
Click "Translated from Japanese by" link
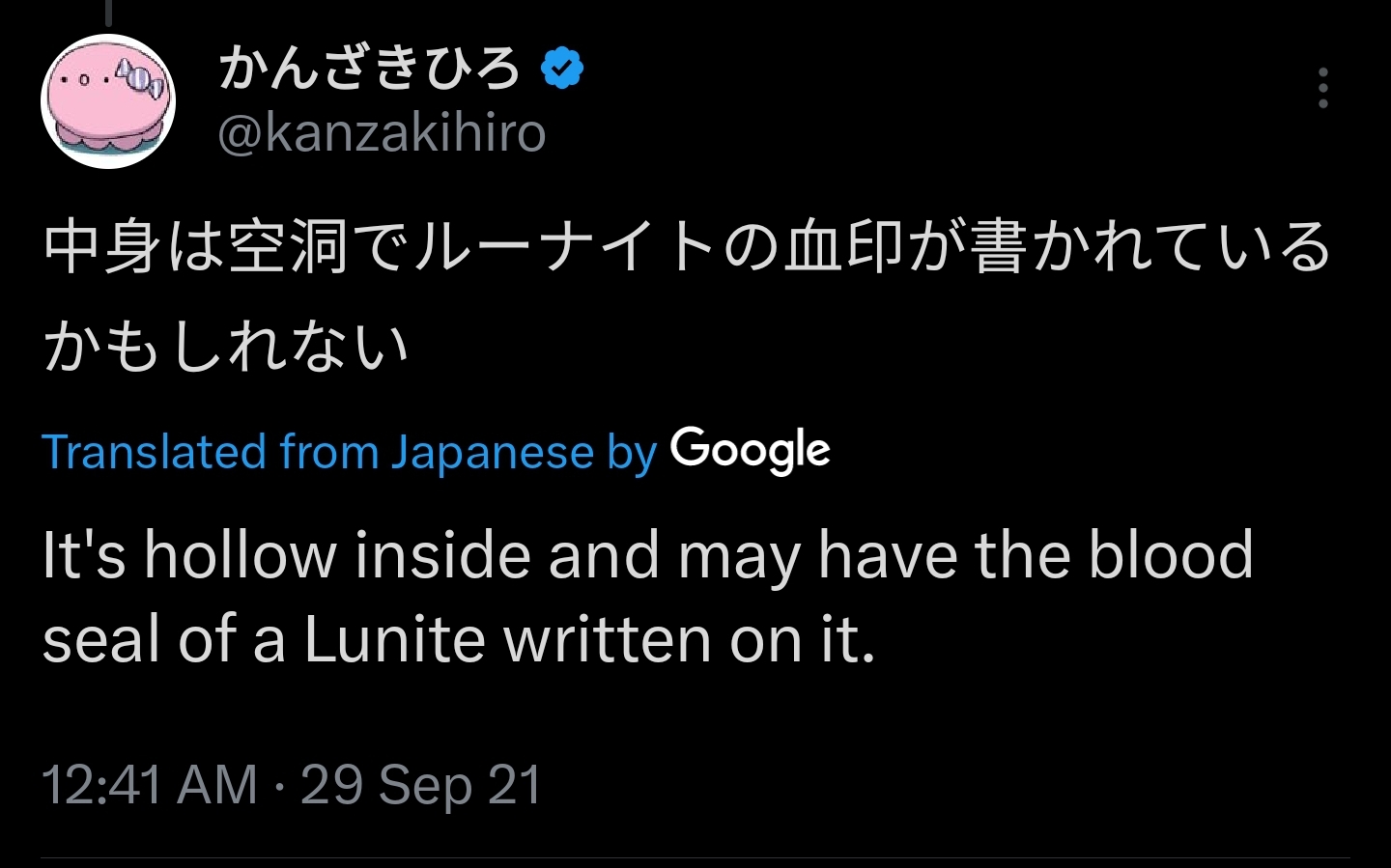point(349,452)
